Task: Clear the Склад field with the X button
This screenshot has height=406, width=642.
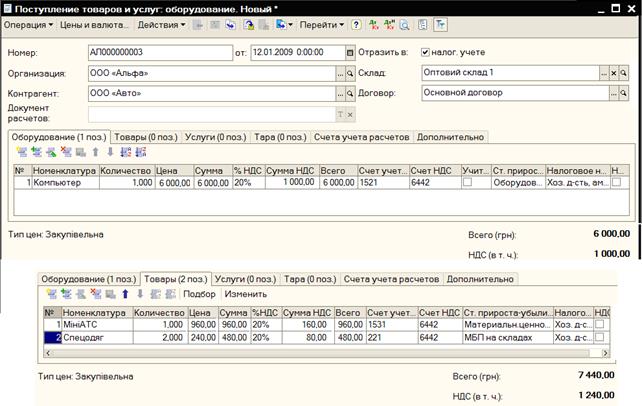Action: (614, 73)
